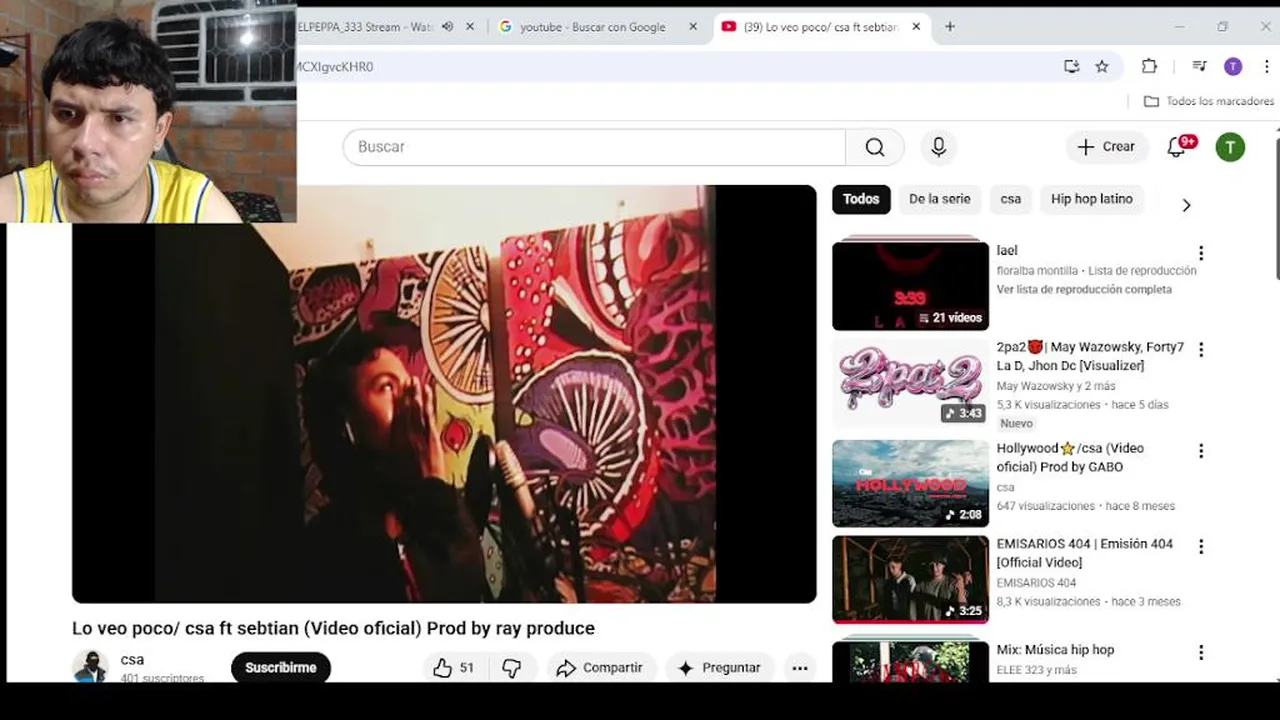Open notifications bell with 9+ badge
The image size is (1280, 720).
tap(1177, 147)
